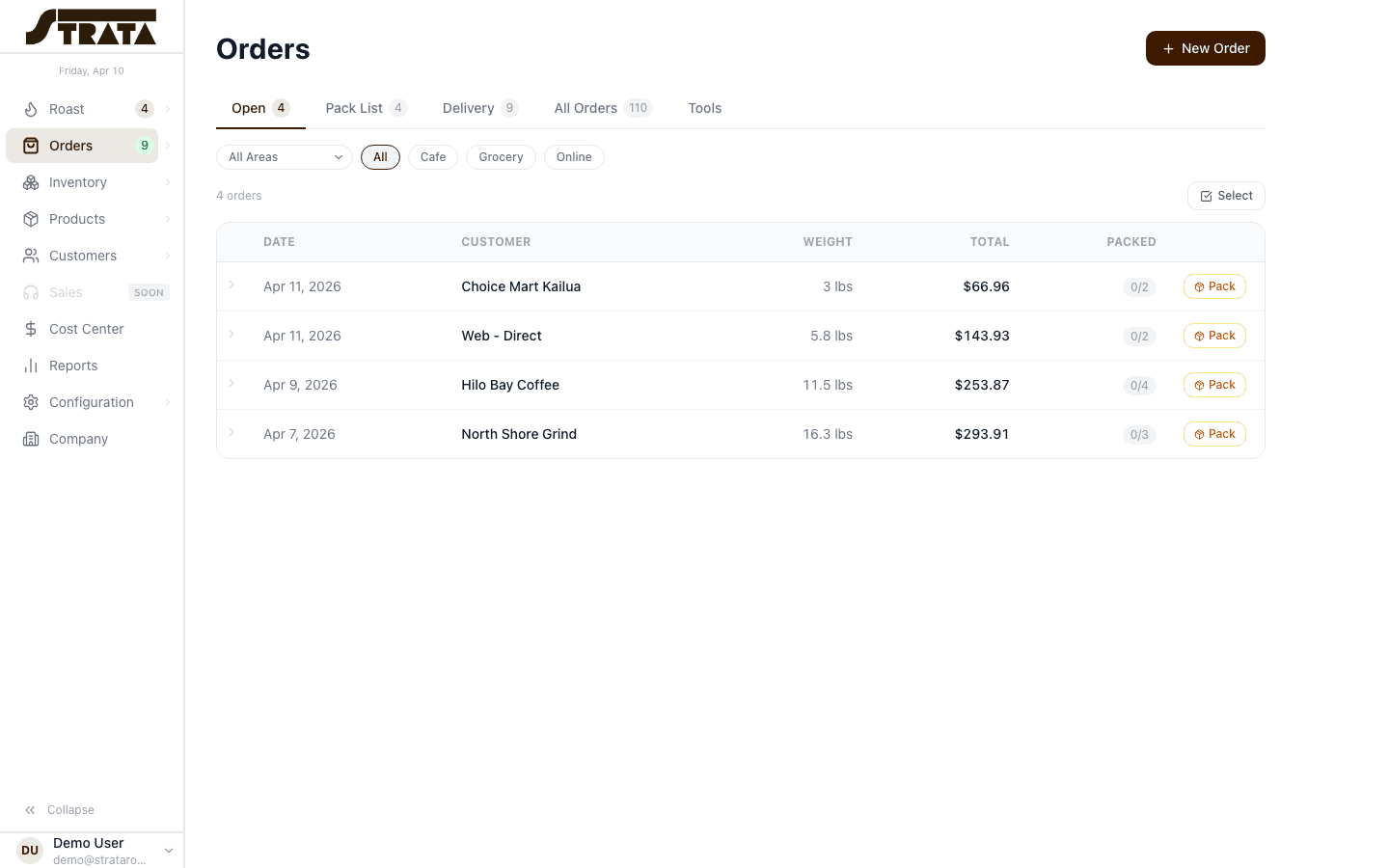Open the Configuration gear icon

click(x=32, y=402)
